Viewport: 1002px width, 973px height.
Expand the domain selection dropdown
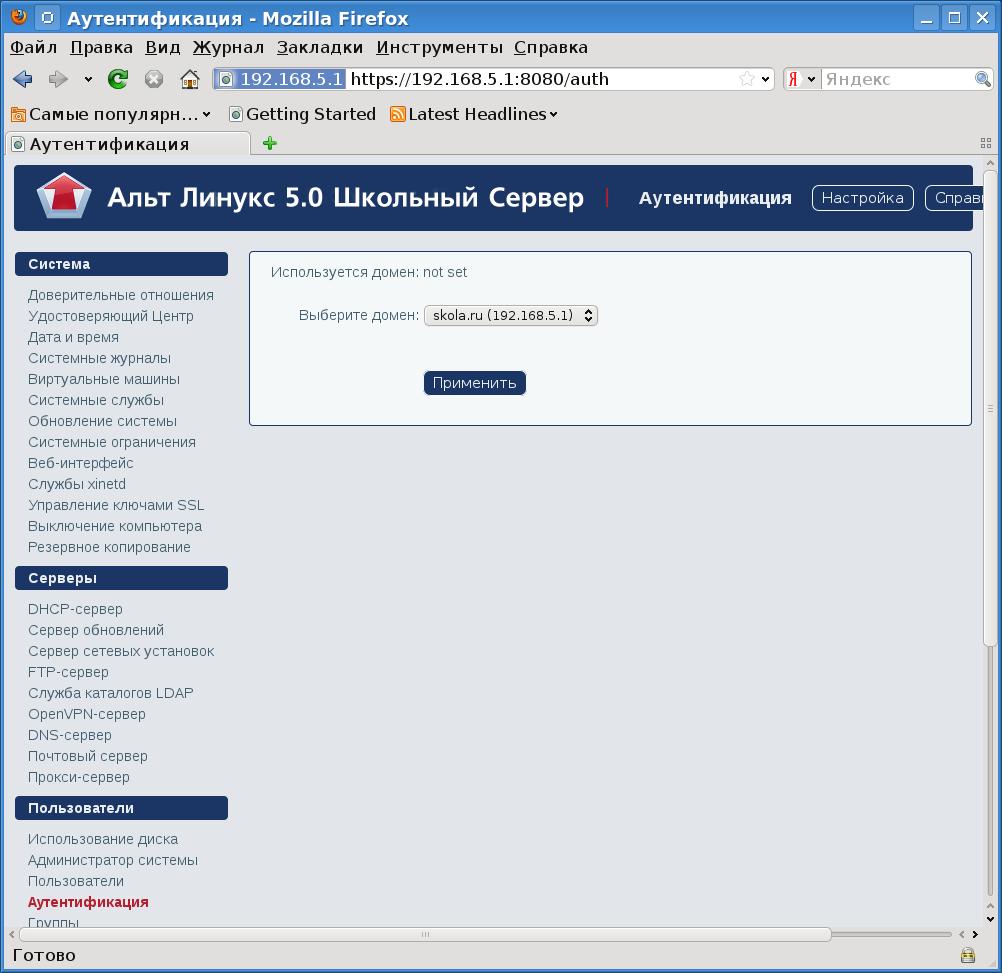pos(510,315)
